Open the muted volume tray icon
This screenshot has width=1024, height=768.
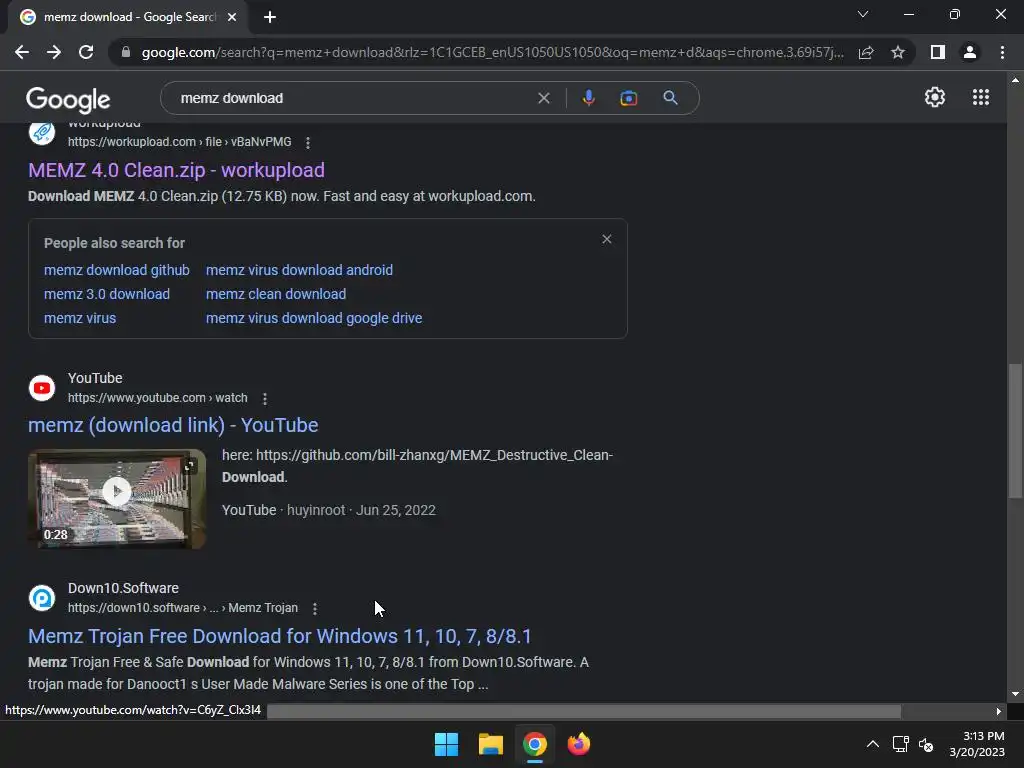coord(926,744)
